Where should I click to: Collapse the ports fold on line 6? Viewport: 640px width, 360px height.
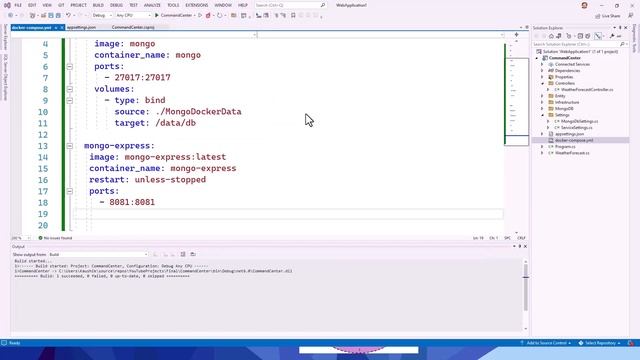[70, 67]
